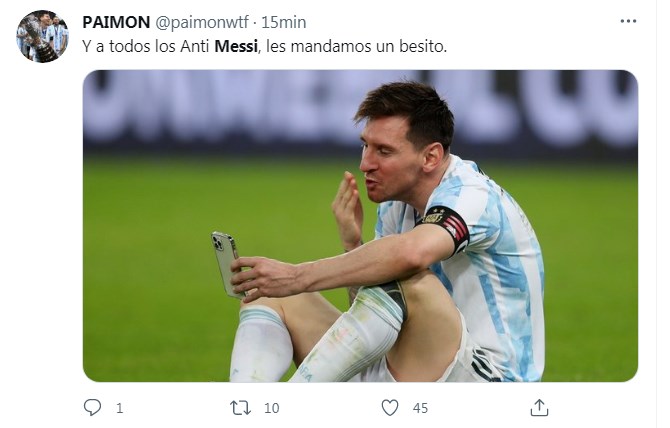Viewport: 670px width, 428px height.
Task: Visit the @paimonwtf handle
Action: (201, 22)
